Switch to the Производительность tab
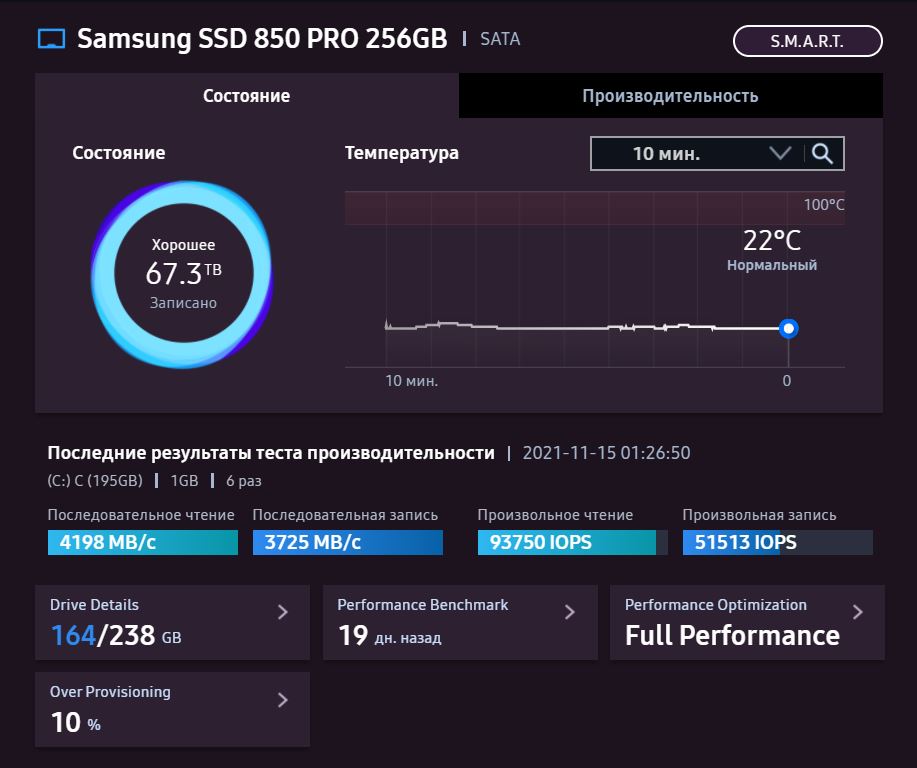Image resolution: width=917 pixels, height=768 pixels. [x=670, y=96]
